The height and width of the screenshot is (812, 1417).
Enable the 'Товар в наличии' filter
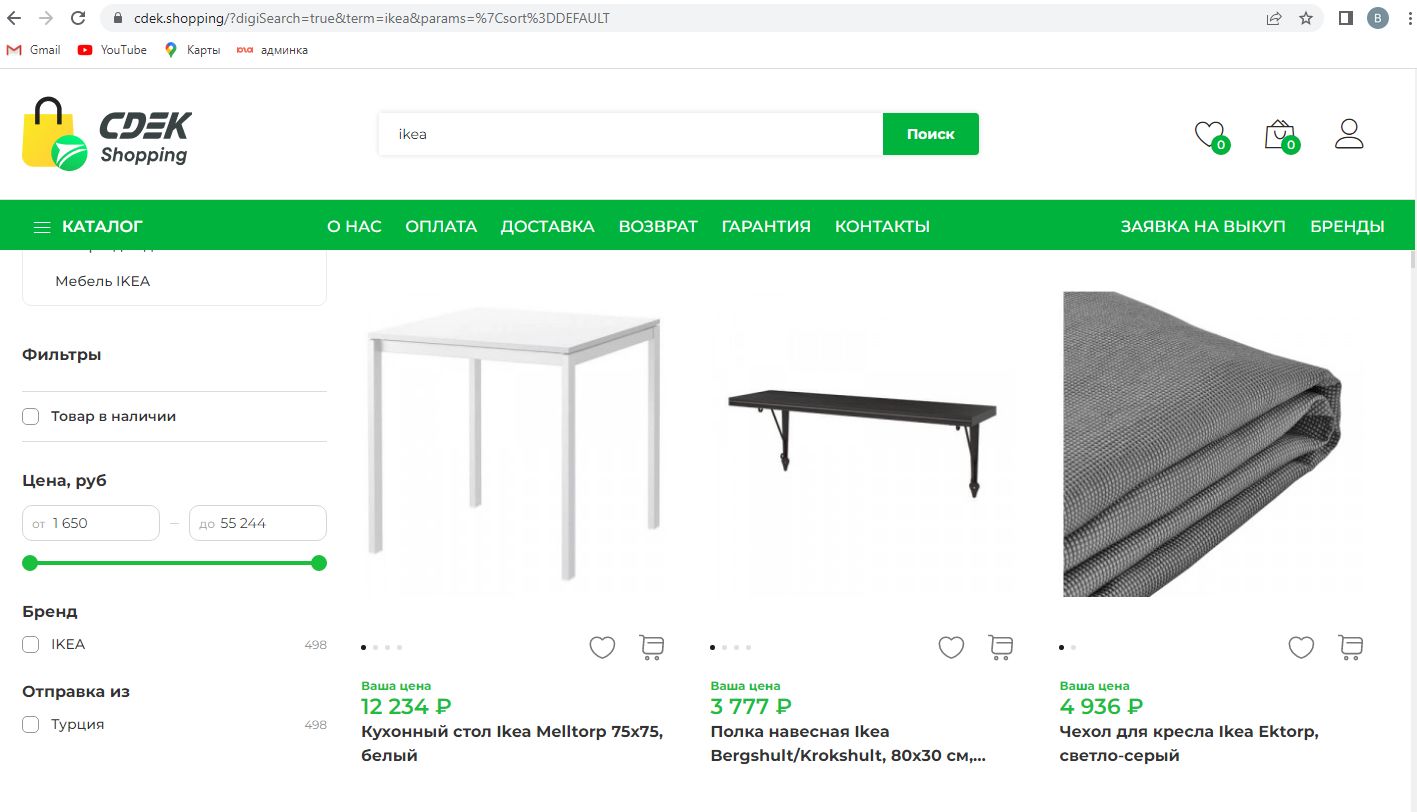pyautogui.click(x=31, y=416)
